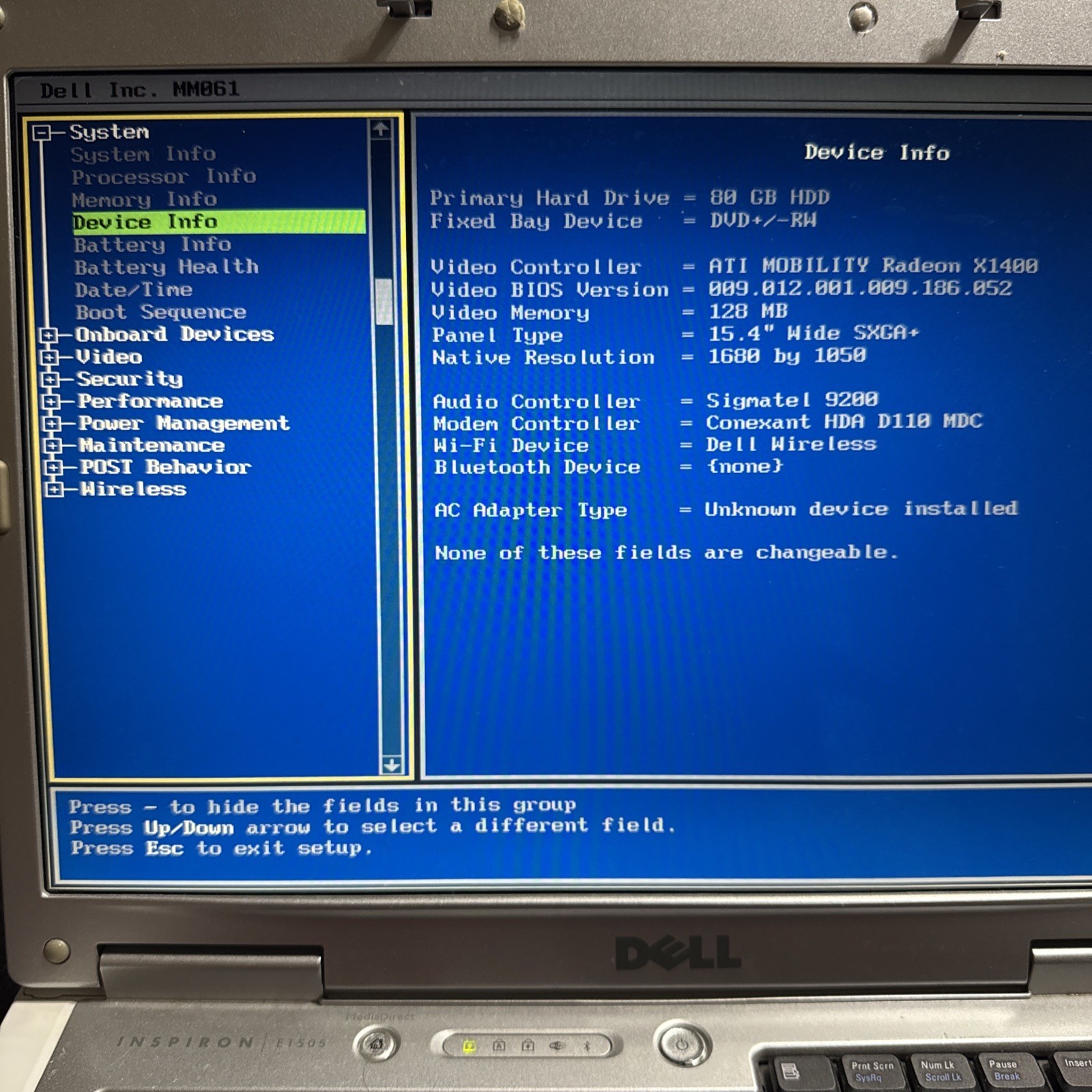
Task: Click 'Dell Inc. MM061' title text
Action: tap(140, 89)
